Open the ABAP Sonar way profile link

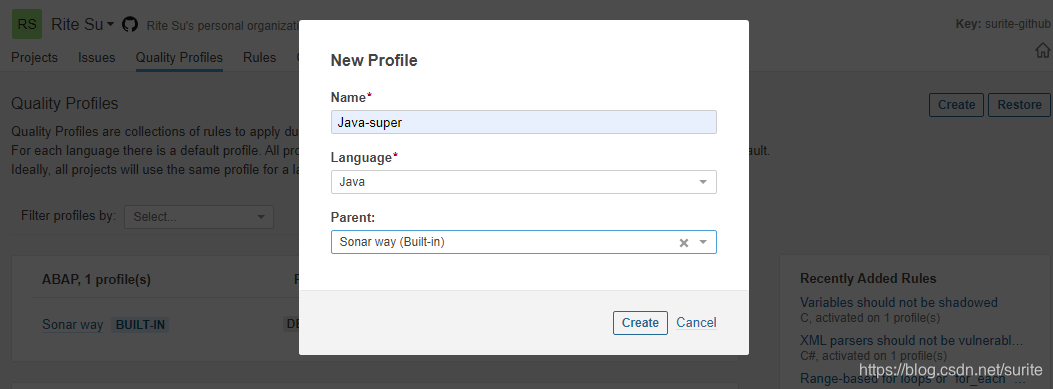point(73,325)
